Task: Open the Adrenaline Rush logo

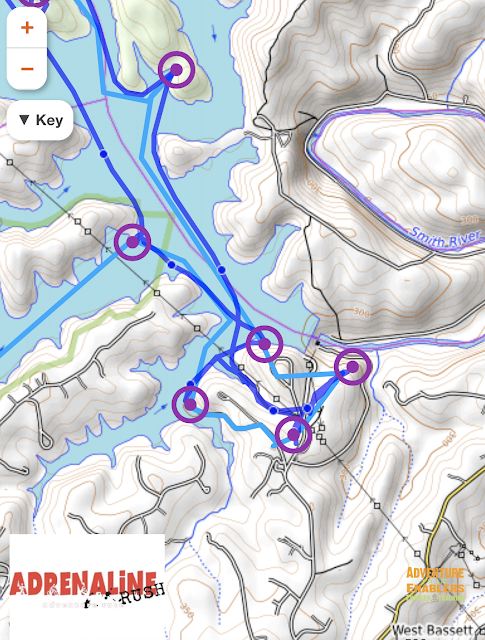Action: pos(87,587)
